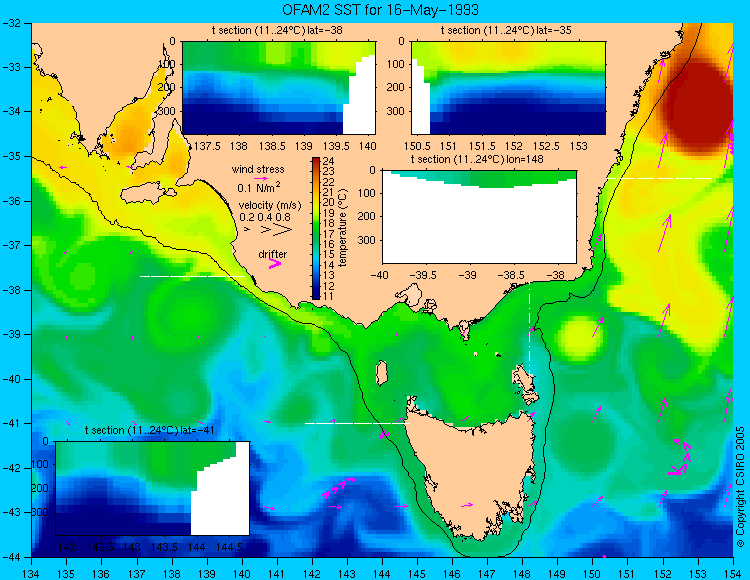This screenshot has width=750, height=580.
Task: Click the dark blue bottom of the colorbar
Action: tap(316, 295)
